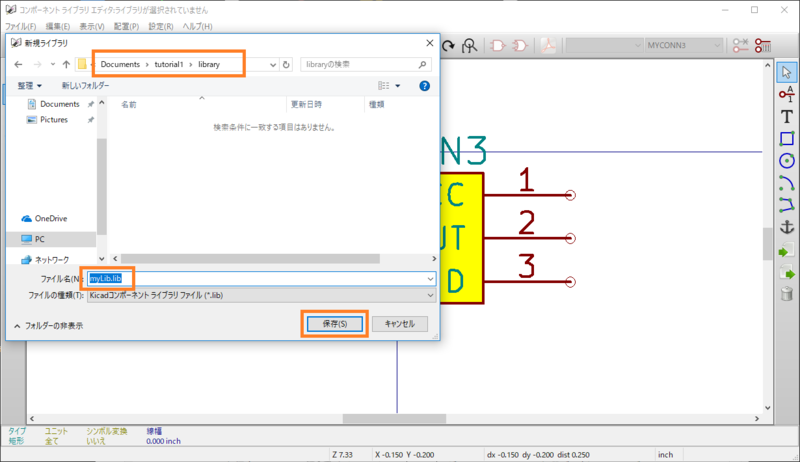Click the Export drawing icon
The width and height of the screenshot is (800, 462).
click(786, 273)
